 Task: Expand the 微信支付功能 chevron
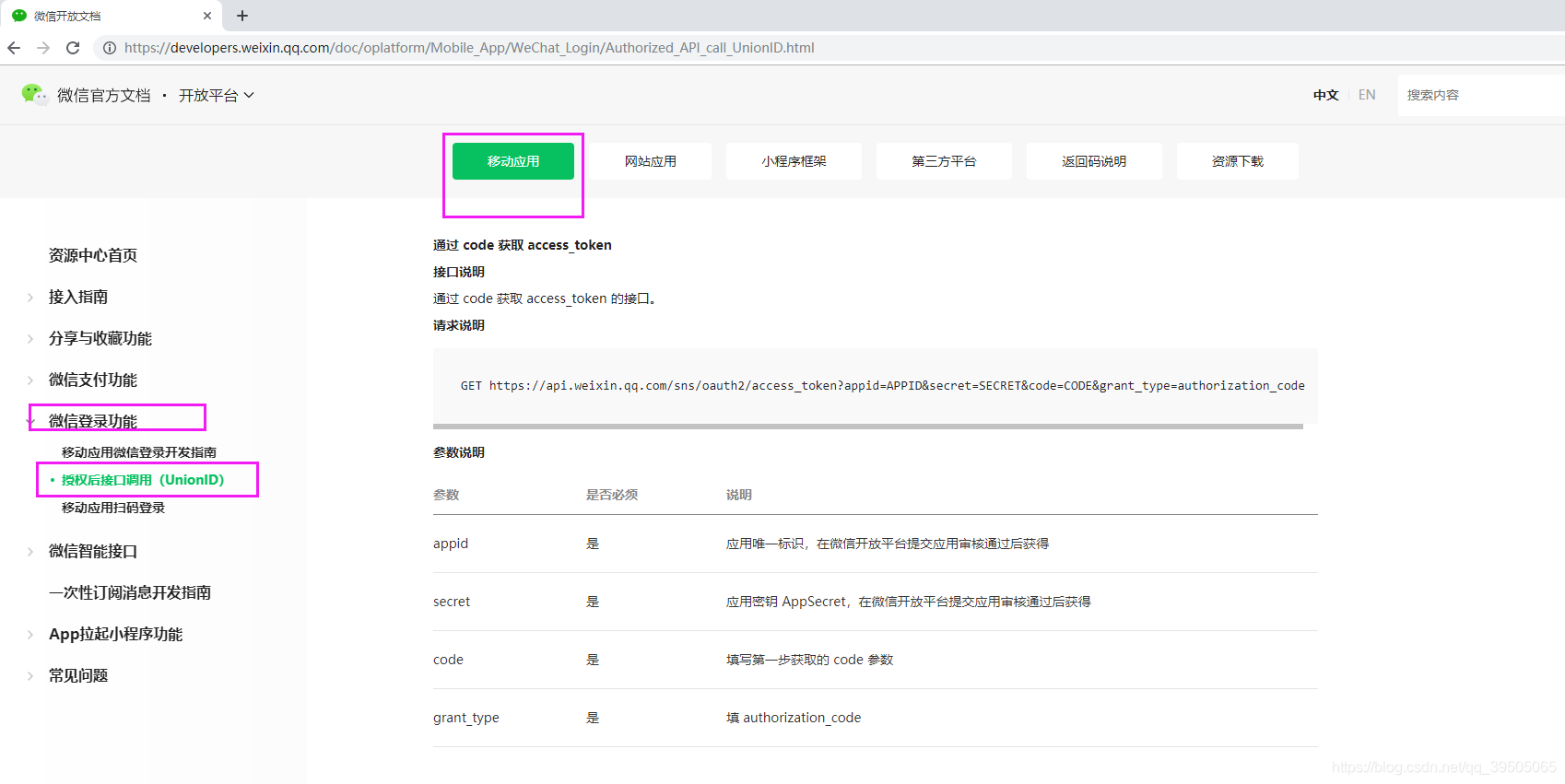click(30, 380)
